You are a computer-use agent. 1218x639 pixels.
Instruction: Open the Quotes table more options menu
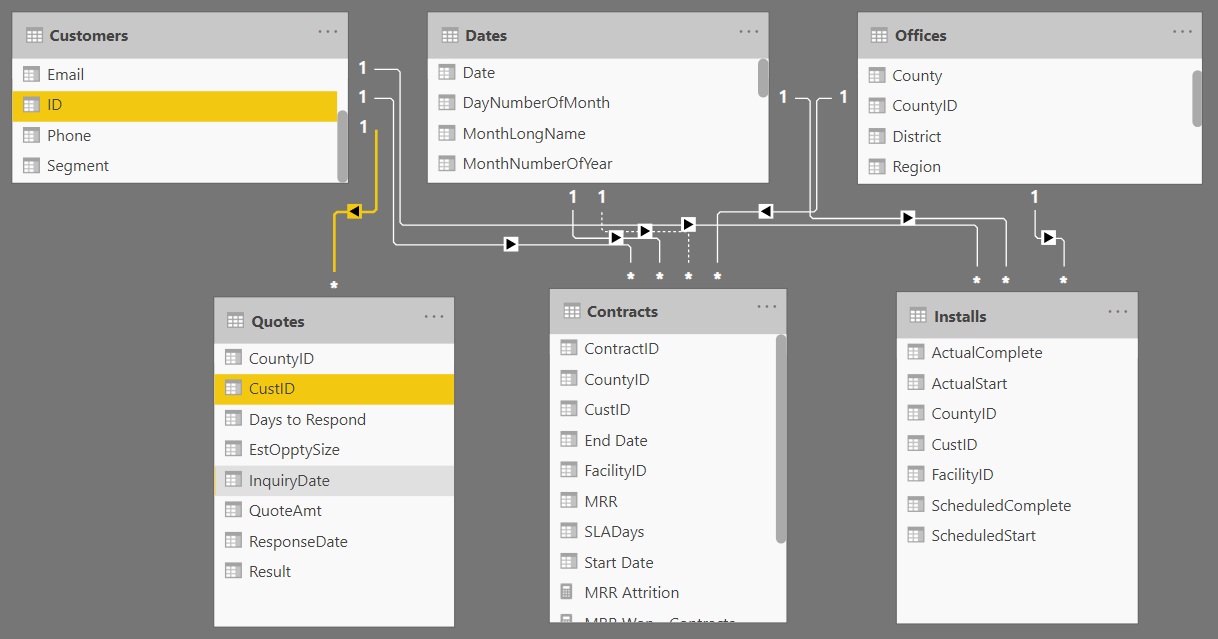tap(434, 317)
